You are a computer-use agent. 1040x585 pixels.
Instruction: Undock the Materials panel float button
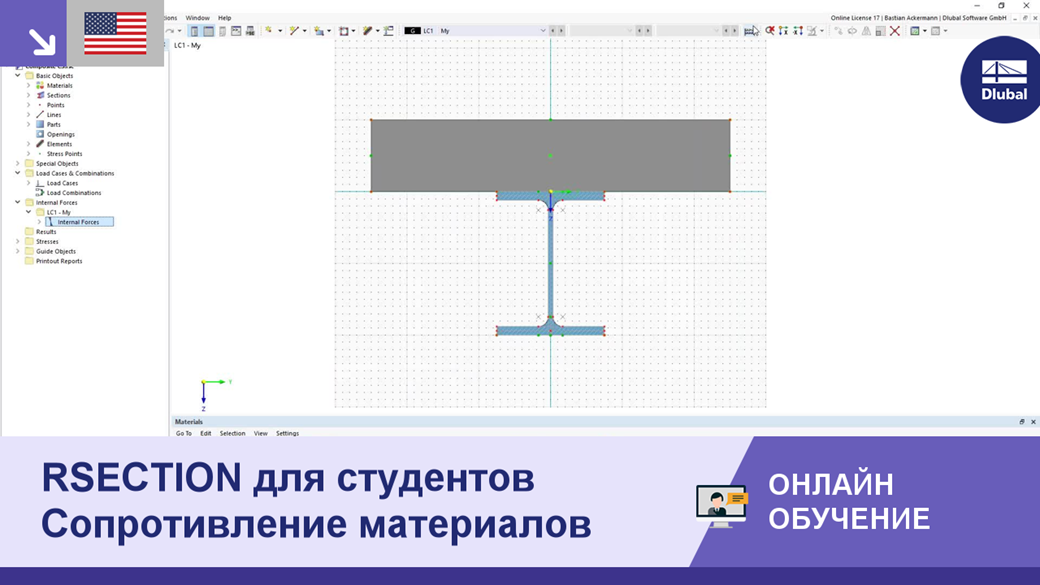point(1022,422)
